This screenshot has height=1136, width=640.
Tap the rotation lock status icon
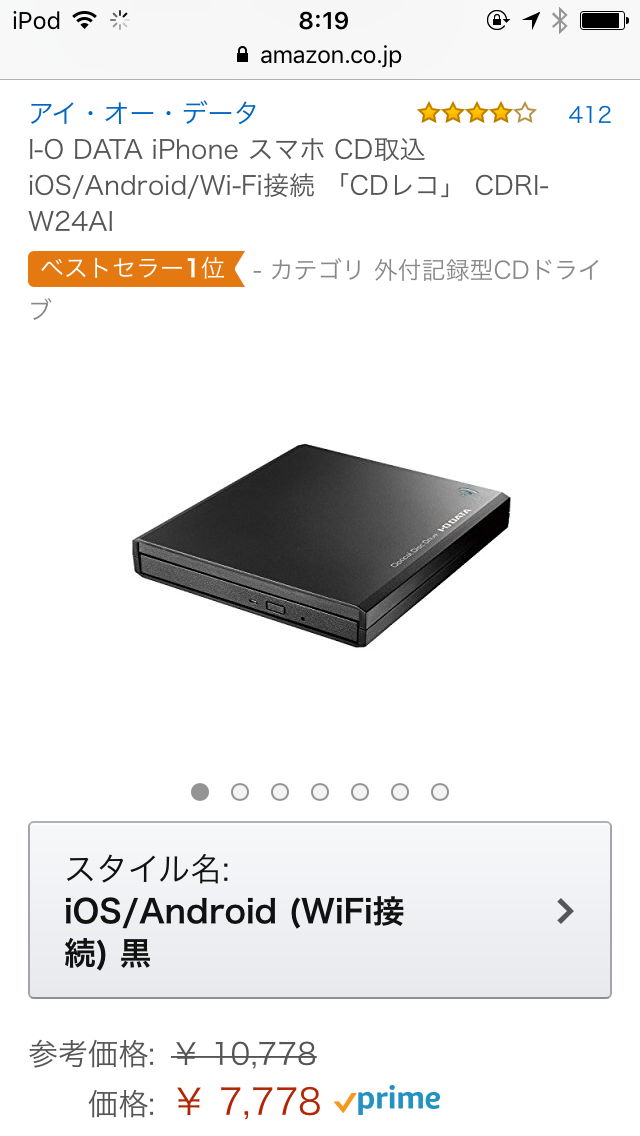pyautogui.click(x=497, y=20)
